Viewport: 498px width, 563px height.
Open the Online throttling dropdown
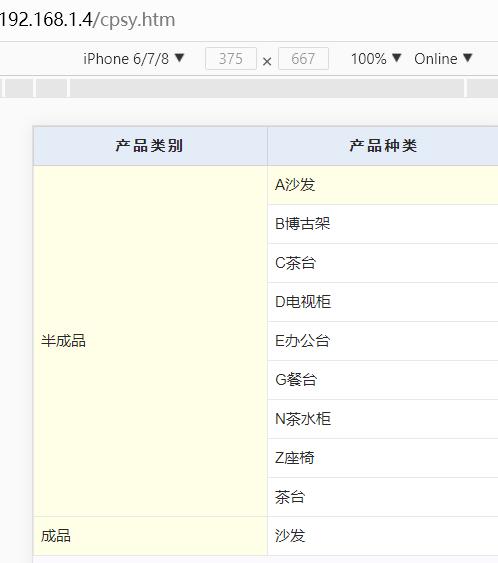pos(443,59)
